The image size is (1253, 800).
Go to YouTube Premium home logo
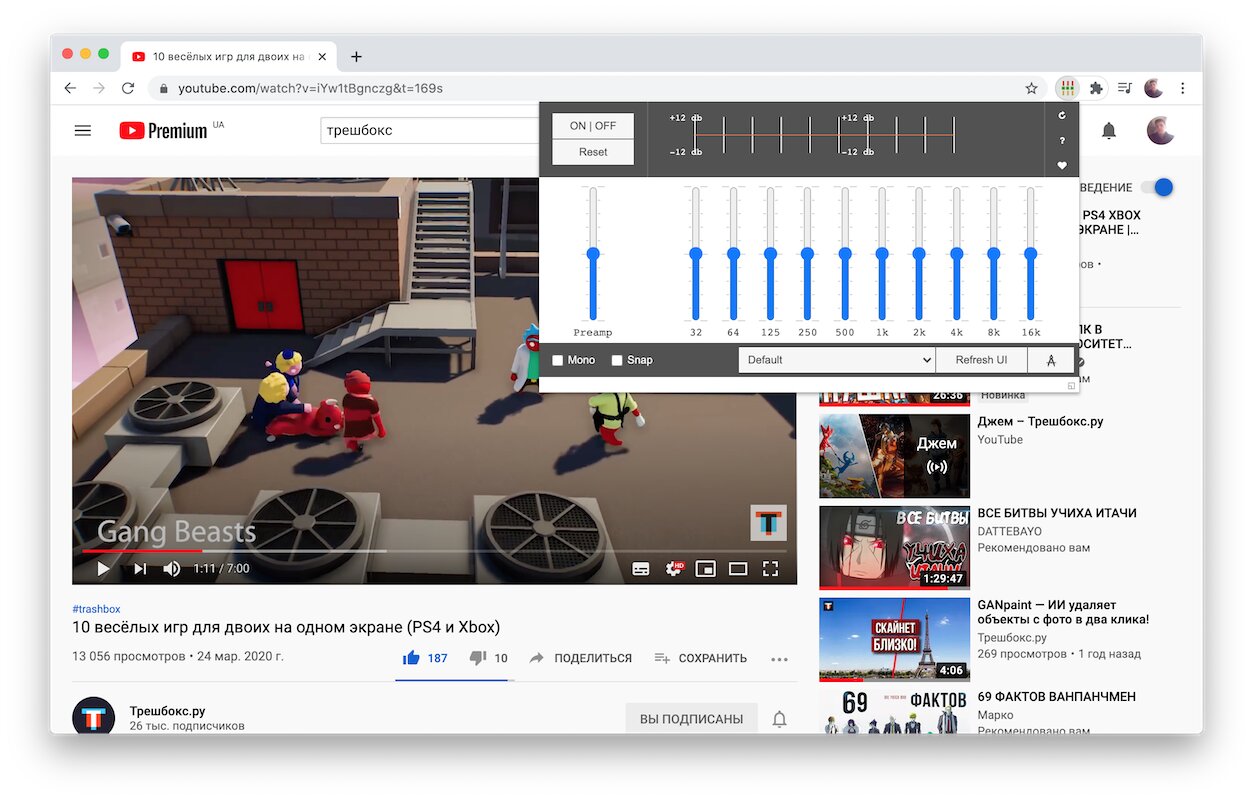(x=163, y=130)
